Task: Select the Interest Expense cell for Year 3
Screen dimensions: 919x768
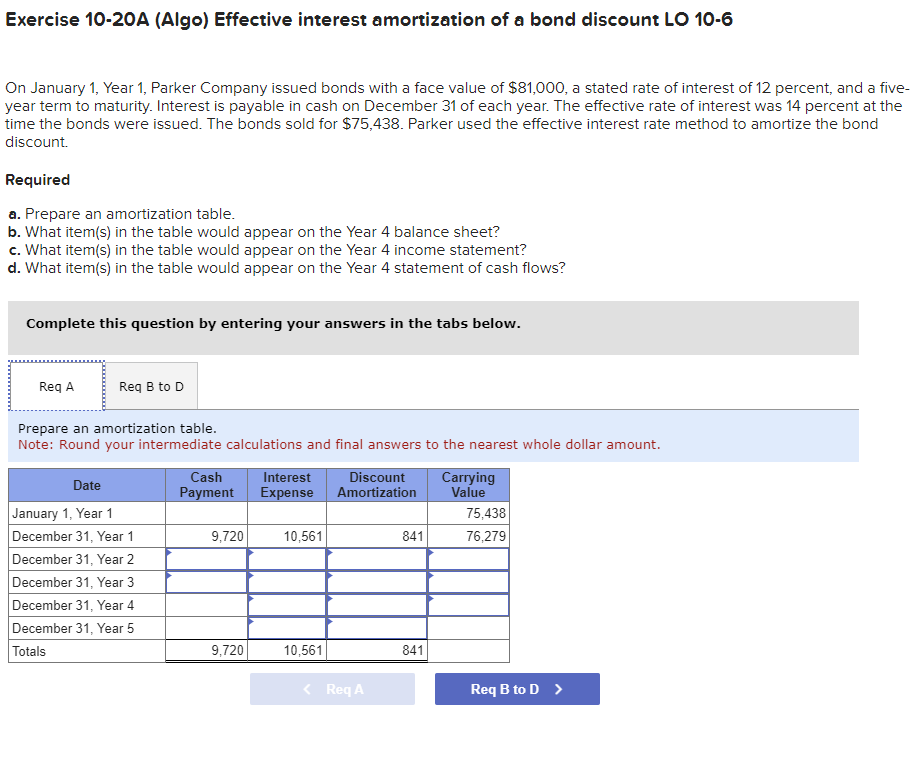Action: pos(287,582)
